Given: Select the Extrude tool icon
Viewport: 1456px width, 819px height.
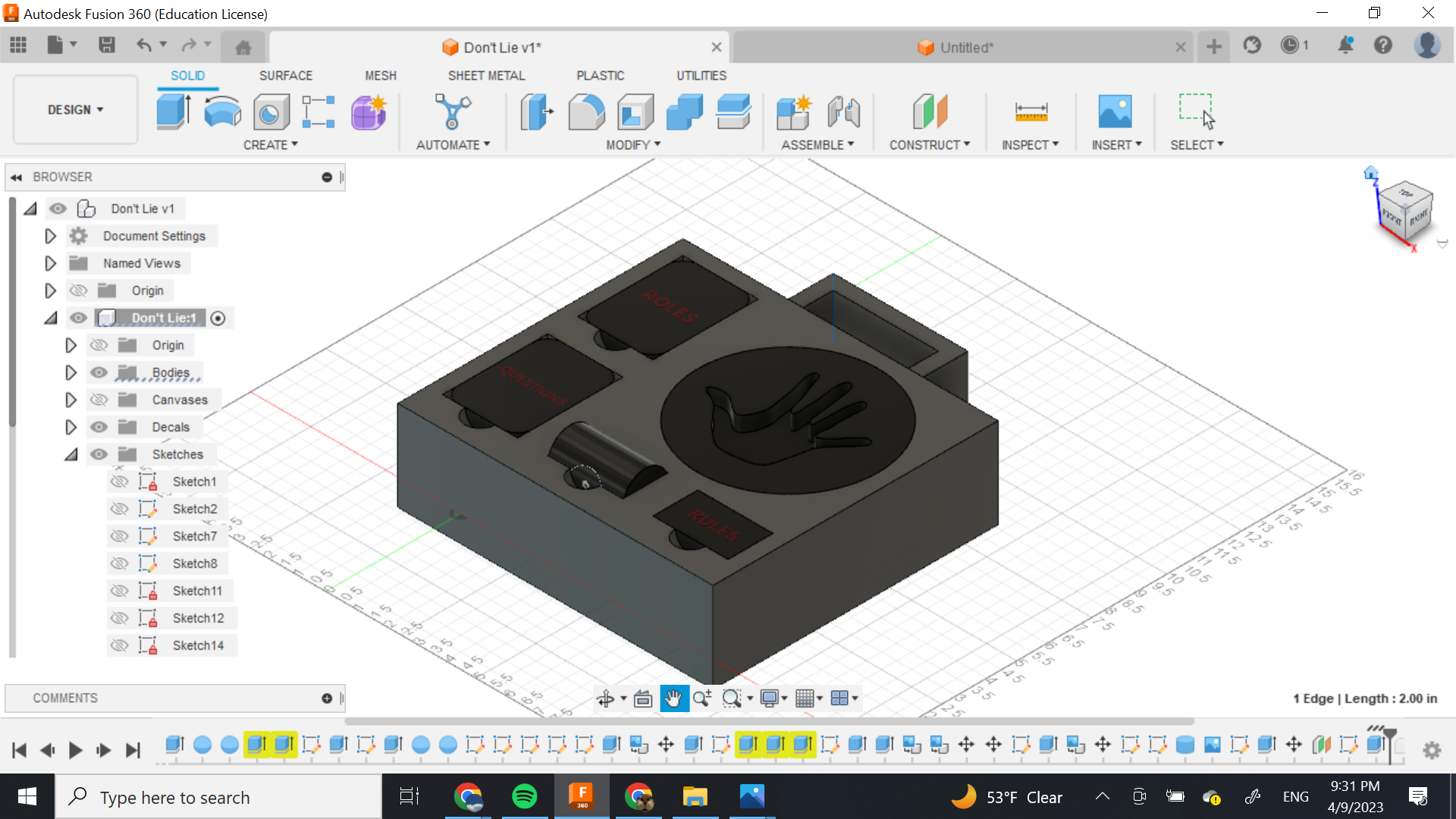Looking at the screenshot, I should pyautogui.click(x=173, y=111).
